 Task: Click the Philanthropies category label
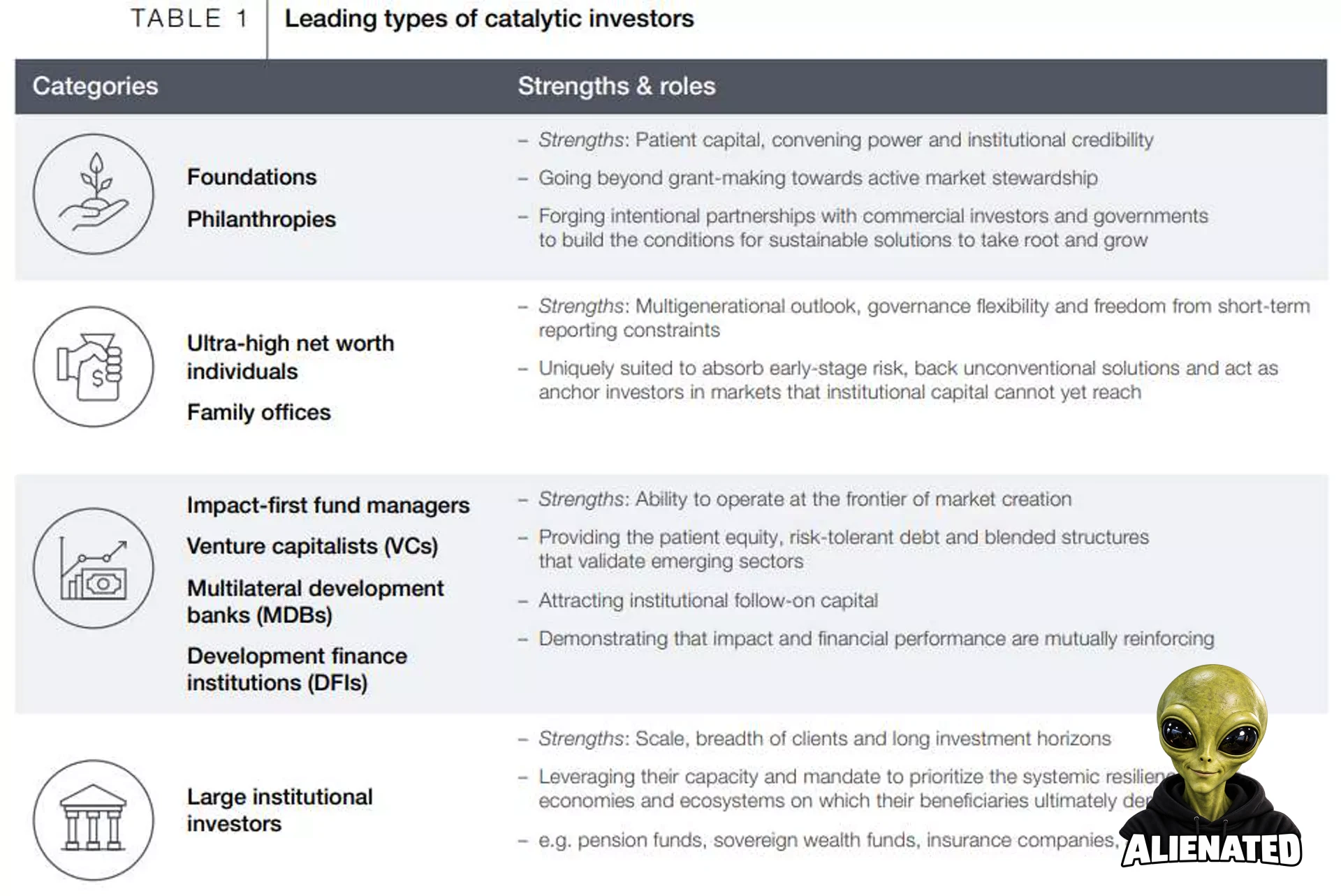click(x=261, y=219)
